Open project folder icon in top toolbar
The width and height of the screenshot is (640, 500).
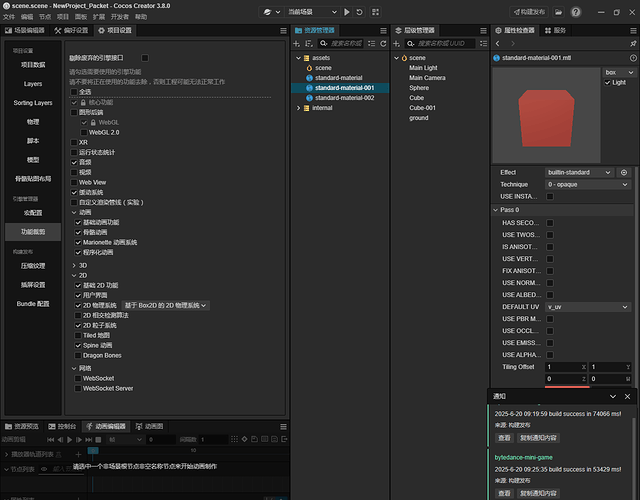click(558, 12)
